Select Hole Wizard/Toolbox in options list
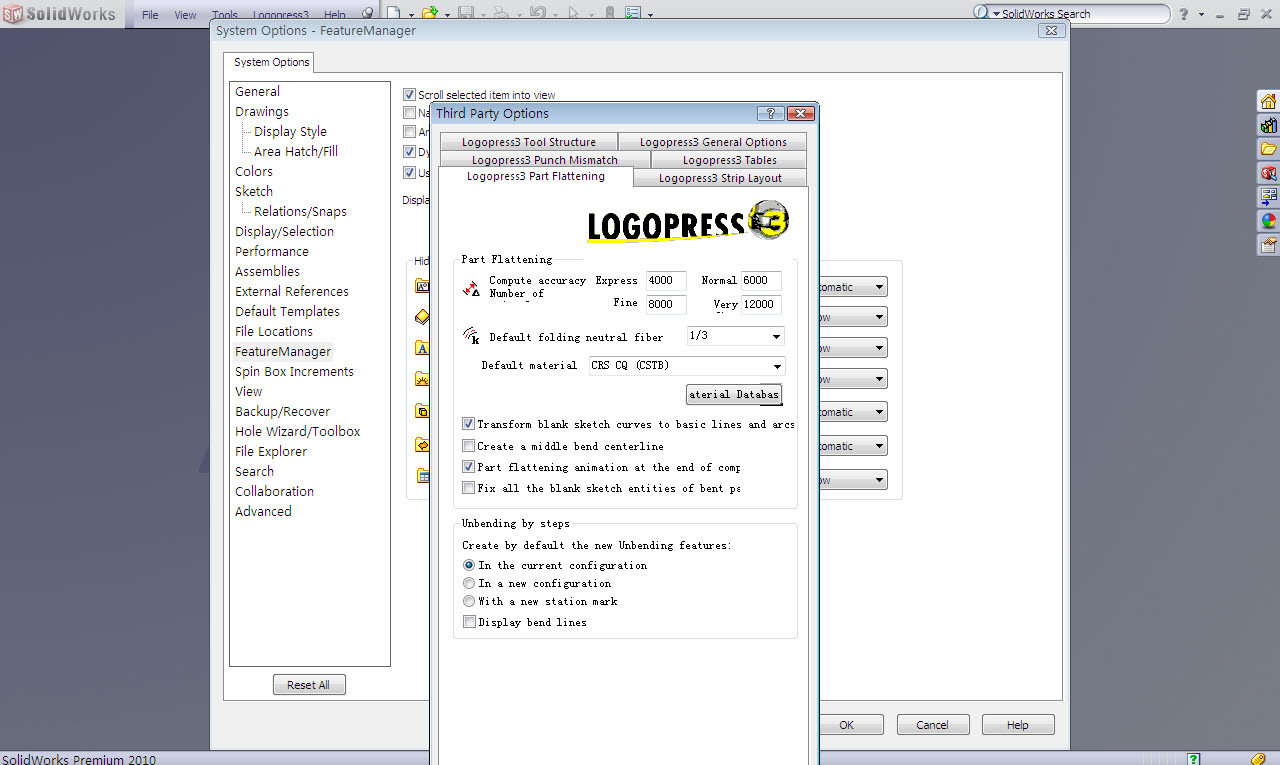This screenshot has width=1280, height=765. [x=298, y=431]
